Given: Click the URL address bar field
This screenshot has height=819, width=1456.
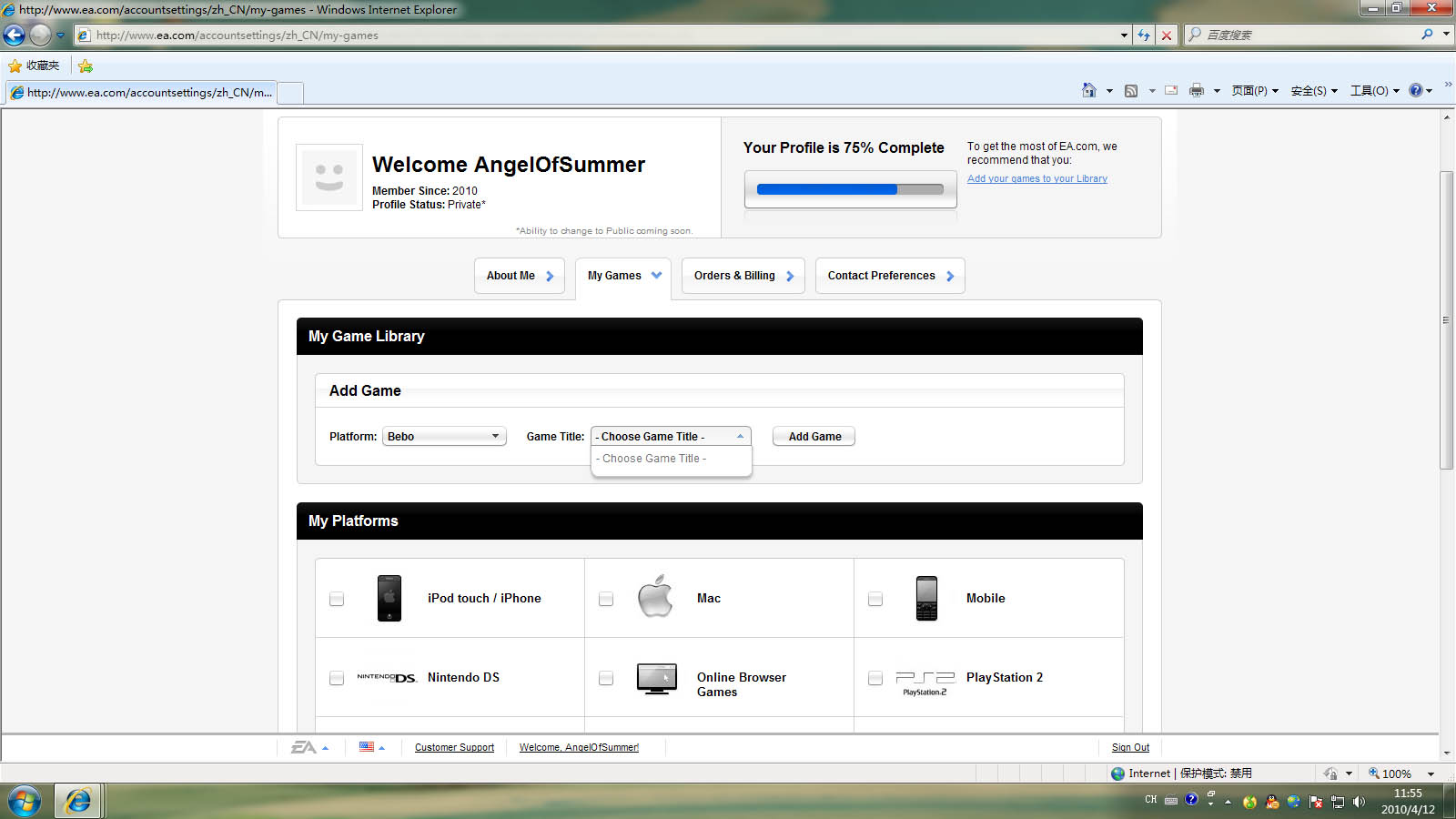Looking at the screenshot, I should click(x=597, y=35).
